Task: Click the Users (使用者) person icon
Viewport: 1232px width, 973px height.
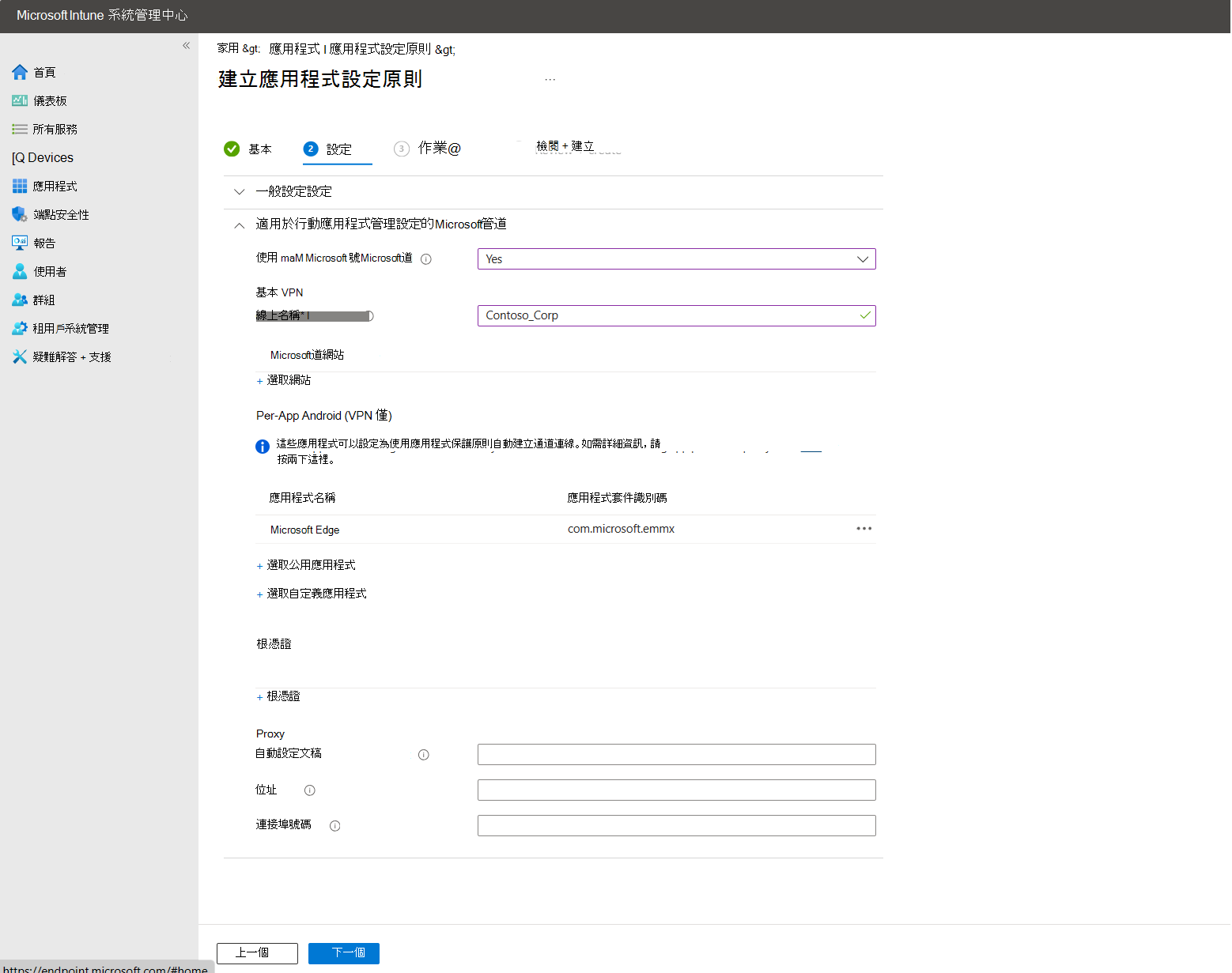Action: (20, 271)
